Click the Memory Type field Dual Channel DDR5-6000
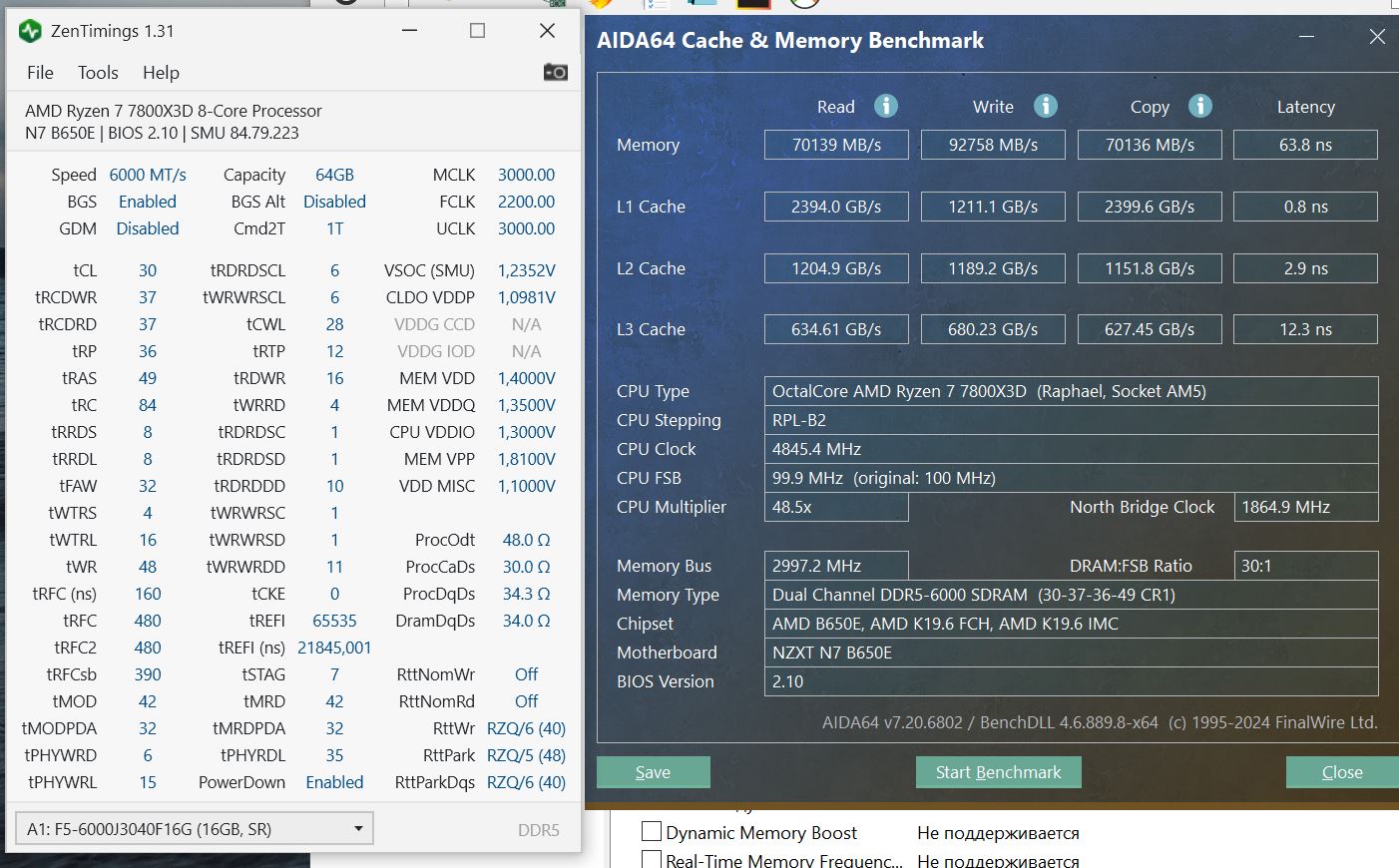 click(x=1071, y=595)
